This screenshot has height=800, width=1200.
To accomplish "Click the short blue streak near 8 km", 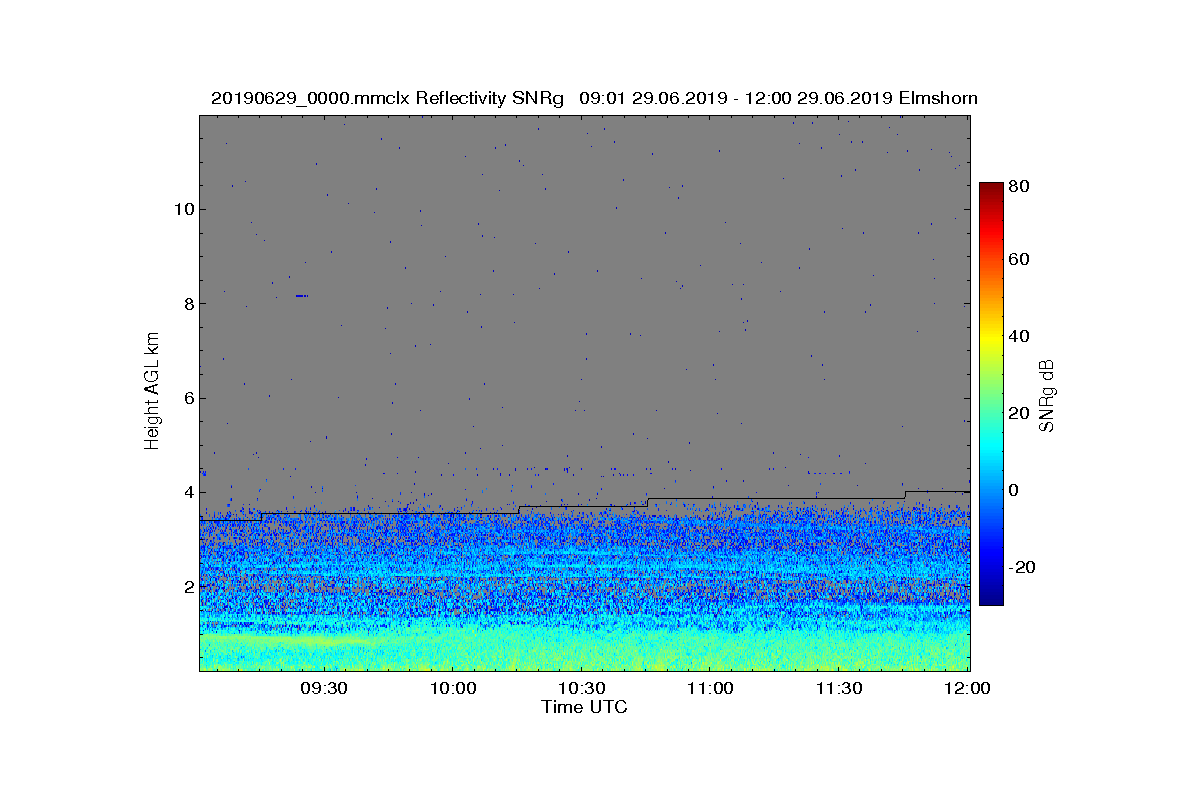I will click(301, 296).
